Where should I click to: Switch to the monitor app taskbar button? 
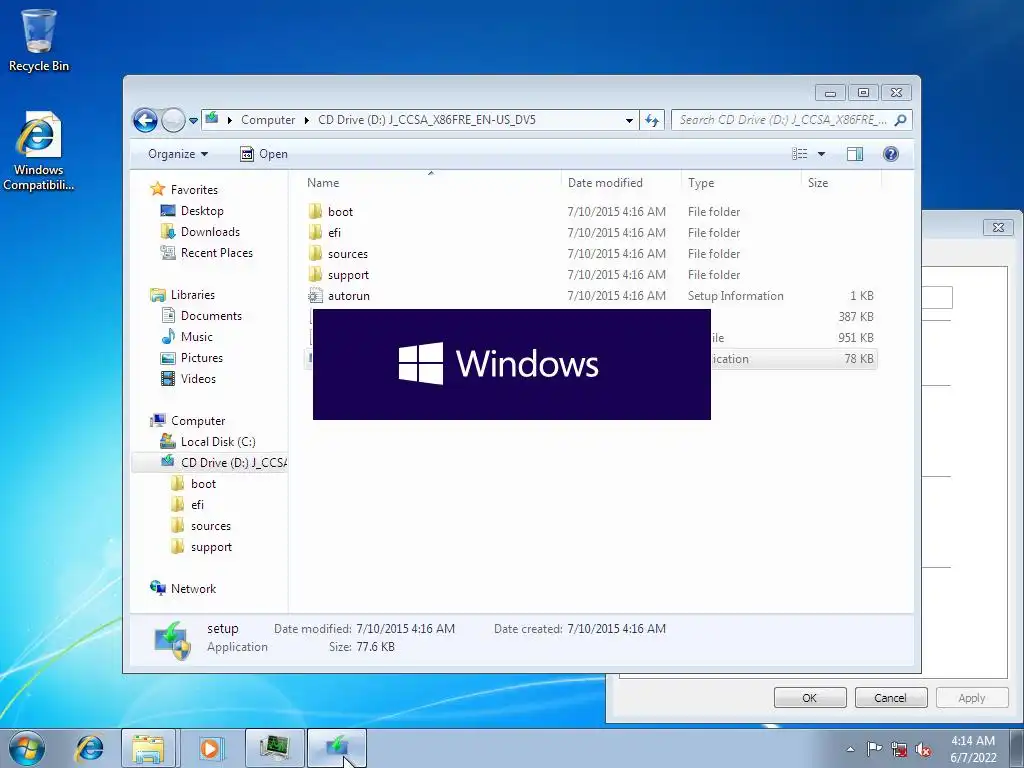(275, 748)
